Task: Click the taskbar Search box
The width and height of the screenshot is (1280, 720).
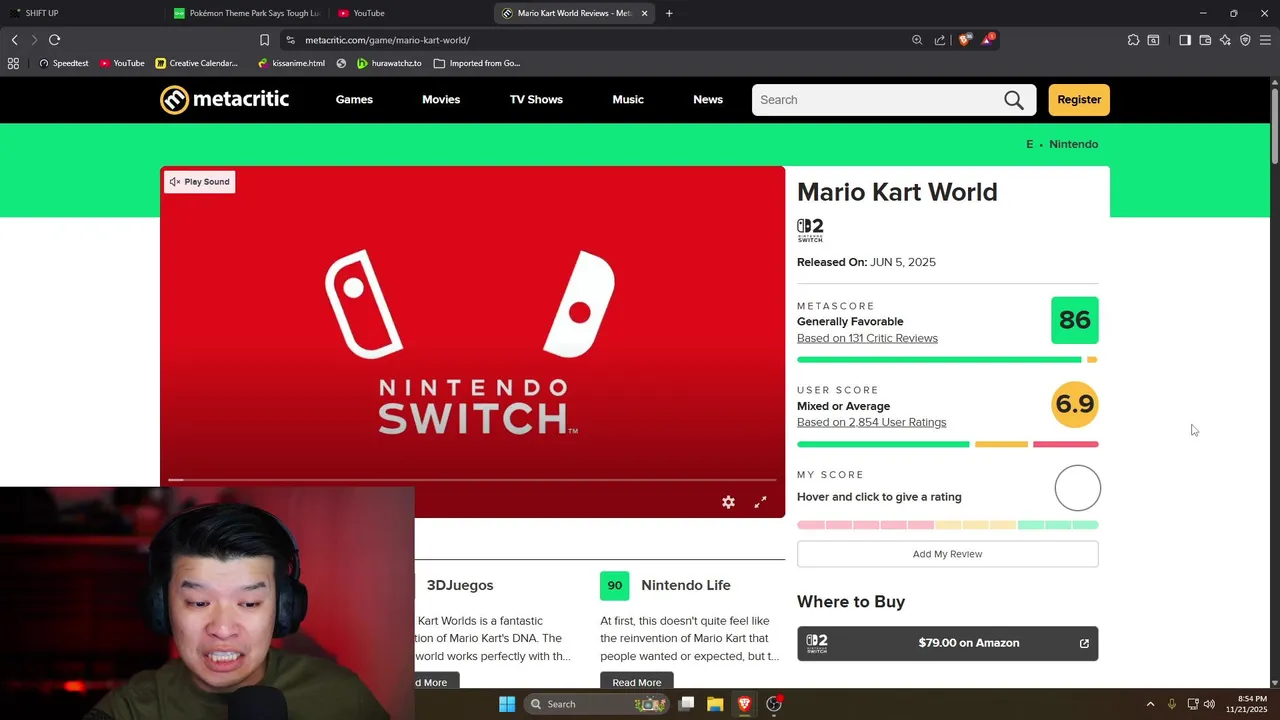Action: pos(597,704)
